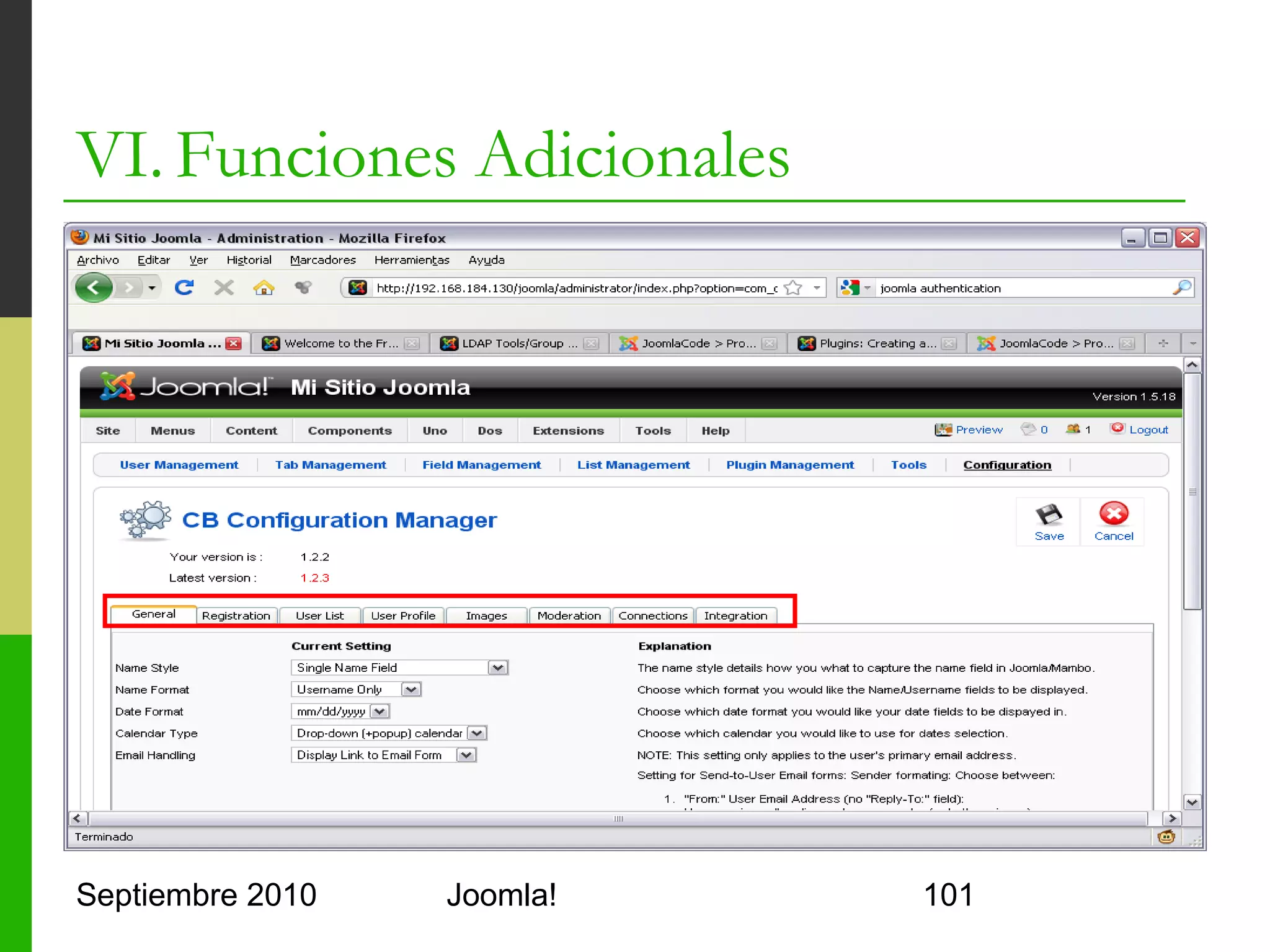This screenshot has height=952, width=1270.
Task: Bookmark this page with the star icon
Action: click(793, 288)
